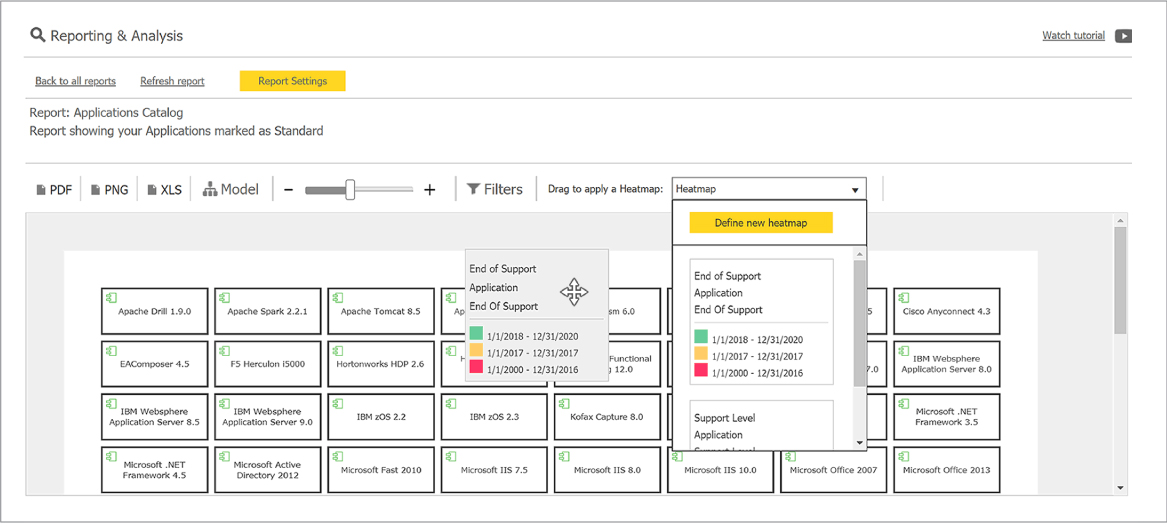The height and width of the screenshot is (527, 1167).
Task: Click component icon on Microsoft IIS 8.0 tile
Action: click(562, 456)
